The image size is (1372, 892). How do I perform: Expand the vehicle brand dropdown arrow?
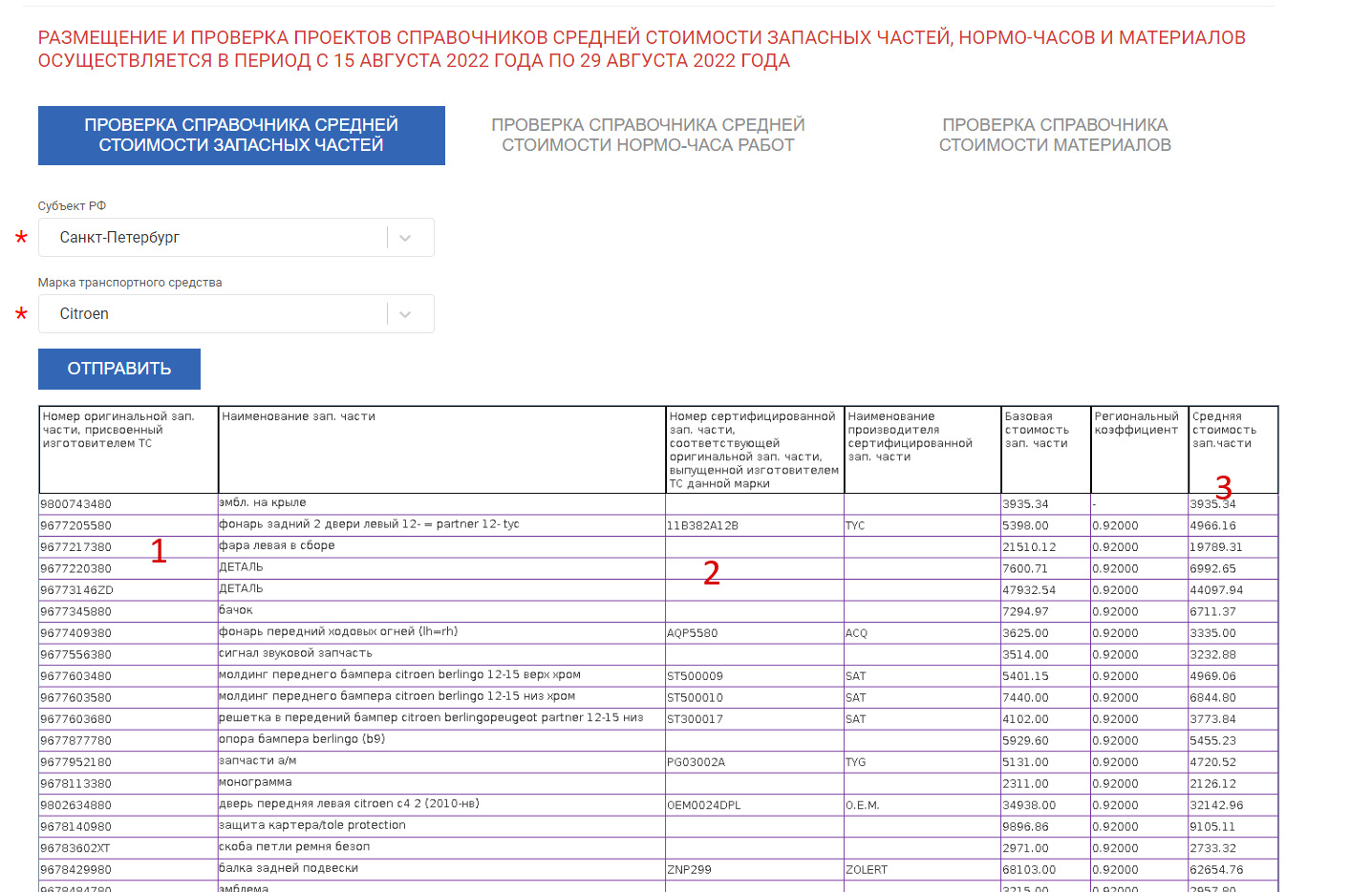coord(405,314)
